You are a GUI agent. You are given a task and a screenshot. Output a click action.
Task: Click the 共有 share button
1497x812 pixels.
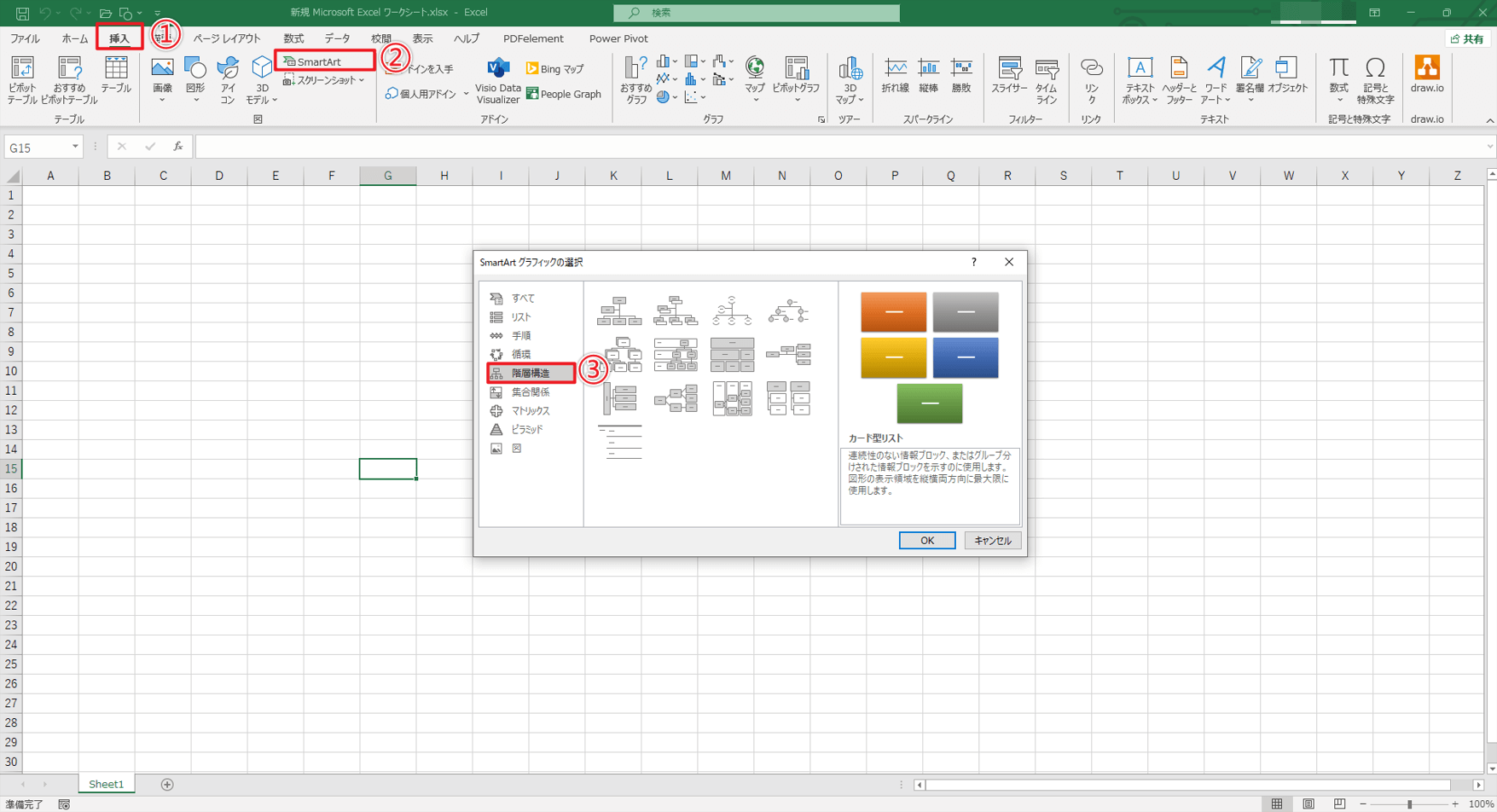point(1467,38)
